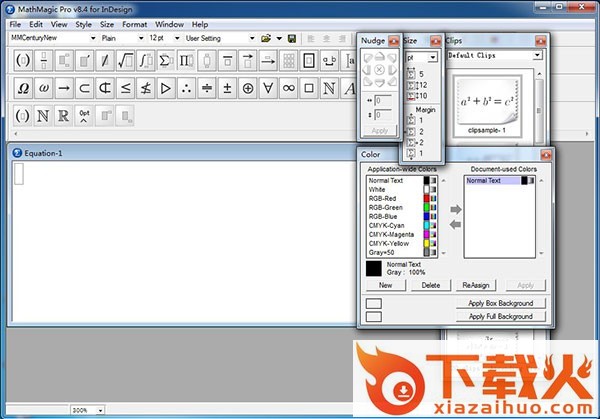
Task: Open the plus-minus symbol palette
Action: [x=227, y=88]
